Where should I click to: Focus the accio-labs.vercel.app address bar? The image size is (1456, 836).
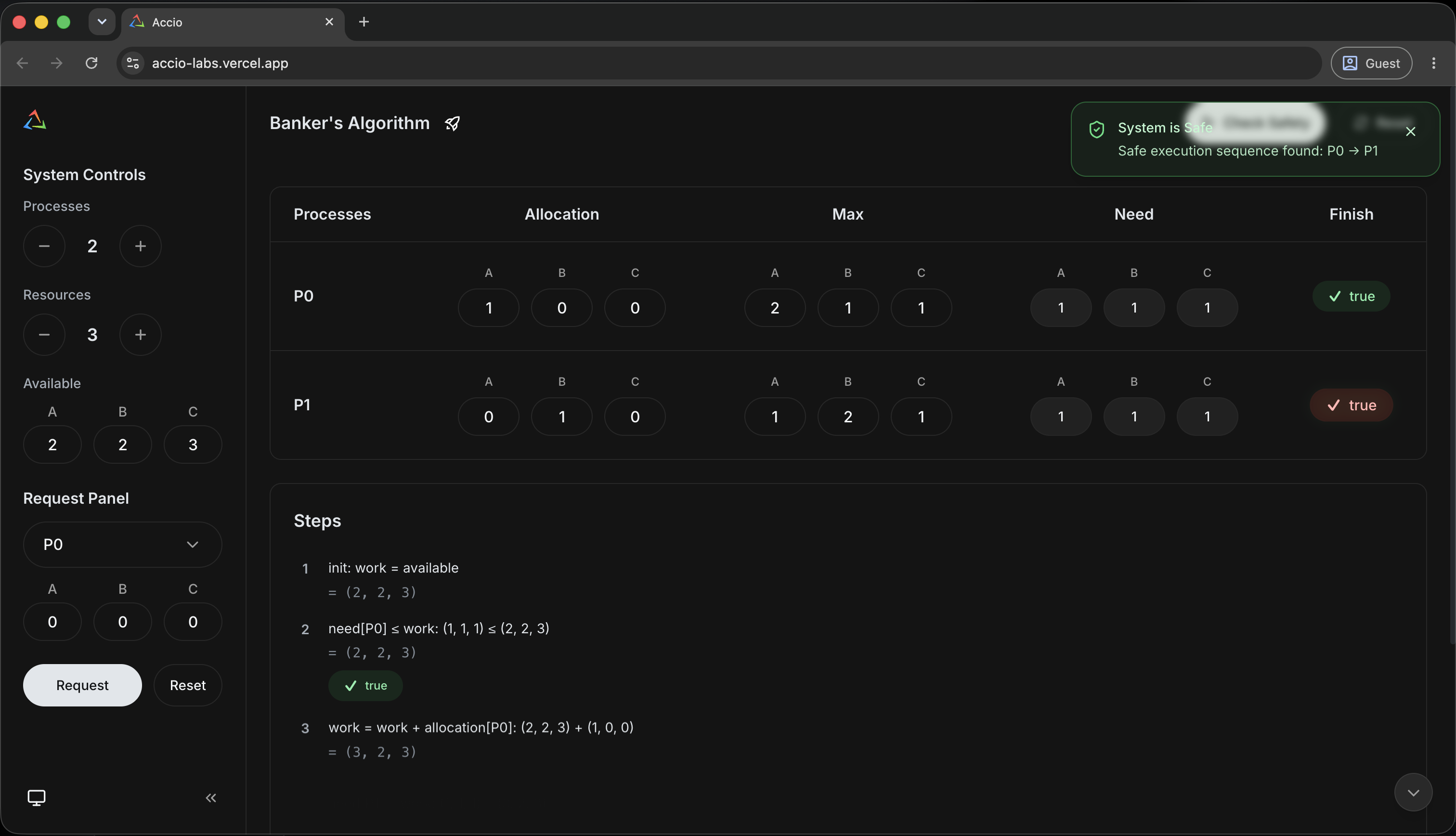point(719,63)
